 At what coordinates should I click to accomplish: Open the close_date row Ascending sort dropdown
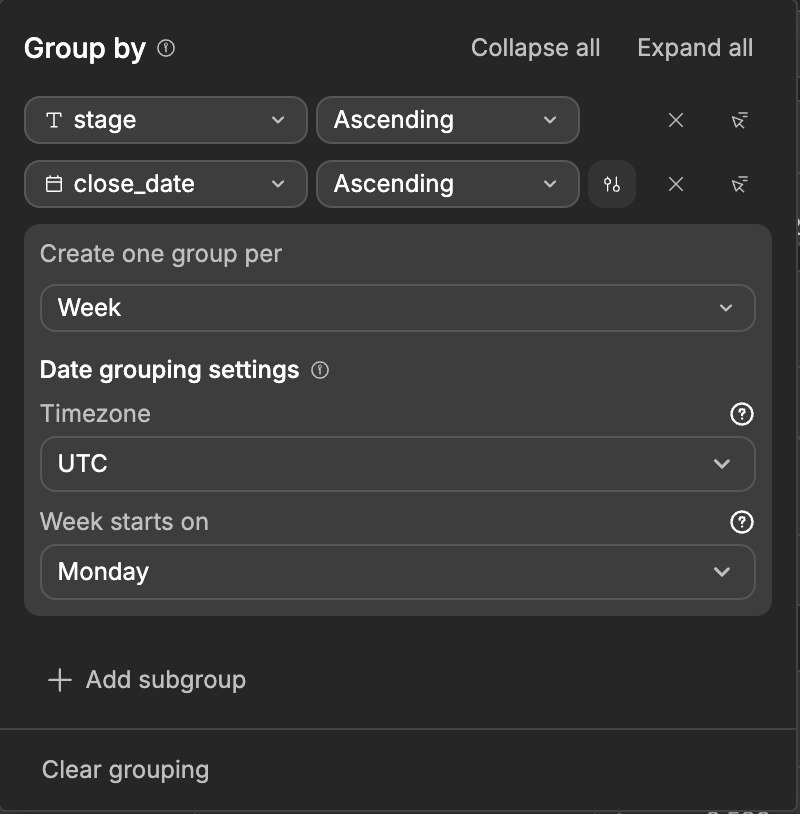448,184
